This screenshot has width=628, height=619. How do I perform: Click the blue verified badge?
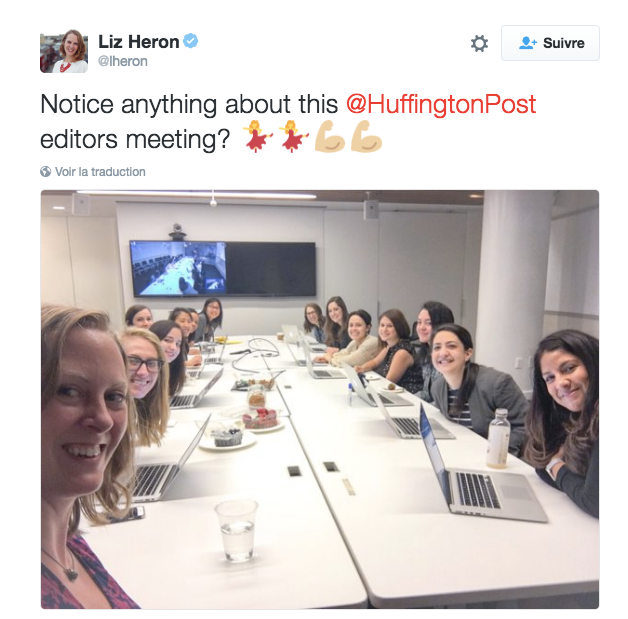(x=191, y=41)
